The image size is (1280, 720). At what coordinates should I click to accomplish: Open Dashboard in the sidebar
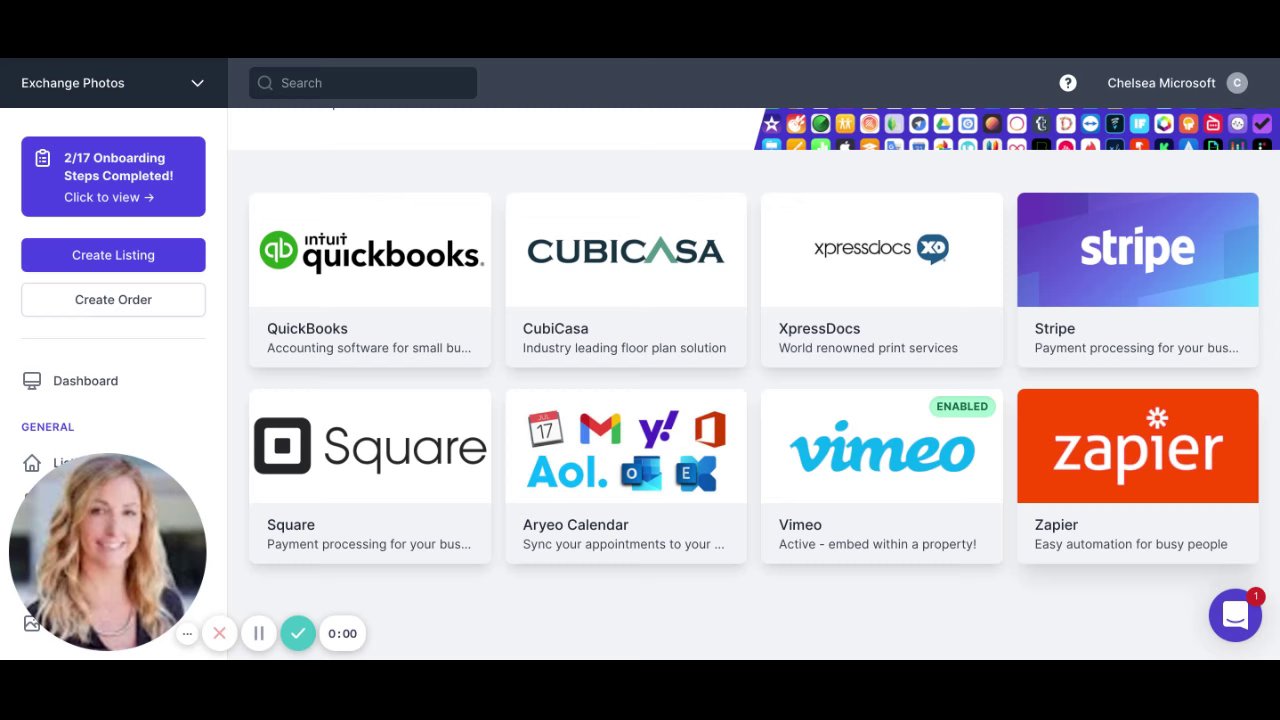[85, 381]
